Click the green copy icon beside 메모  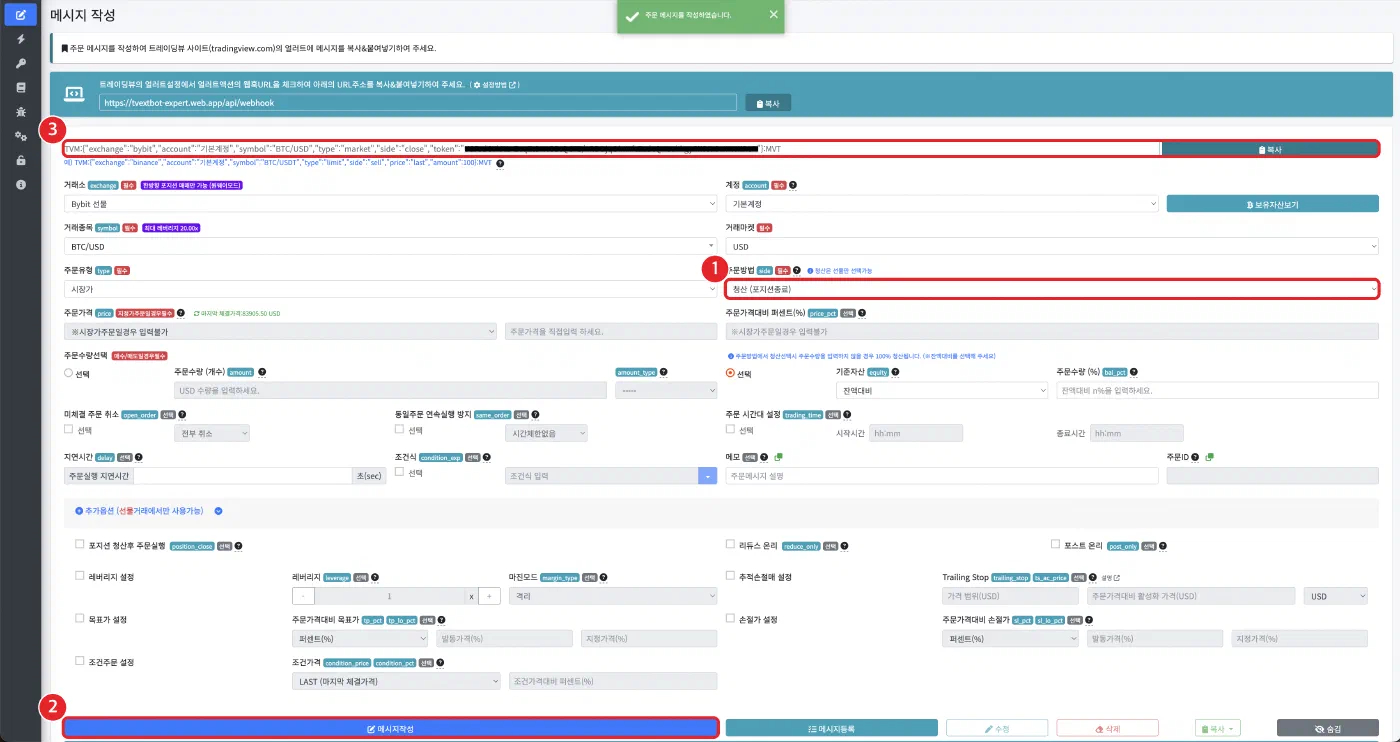(x=778, y=457)
